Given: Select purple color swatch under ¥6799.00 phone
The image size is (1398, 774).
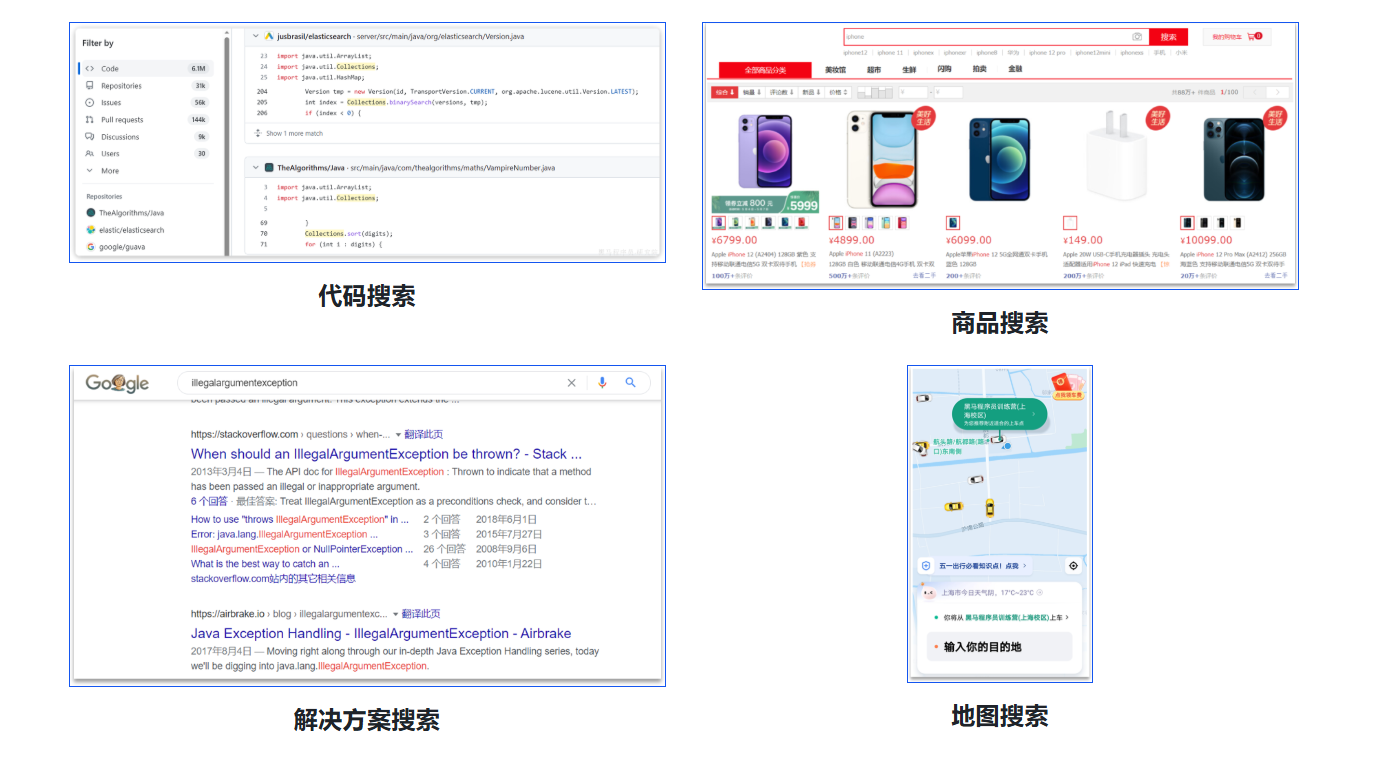Looking at the screenshot, I should 719,223.
